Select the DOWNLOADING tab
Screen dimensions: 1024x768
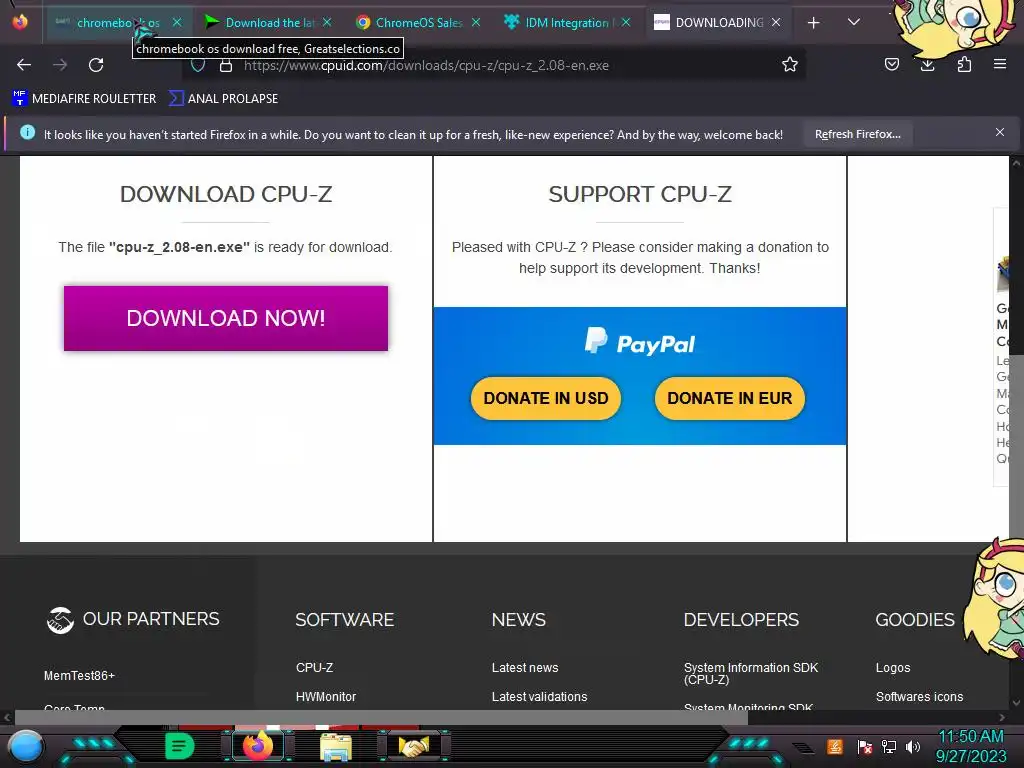click(x=717, y=22)
